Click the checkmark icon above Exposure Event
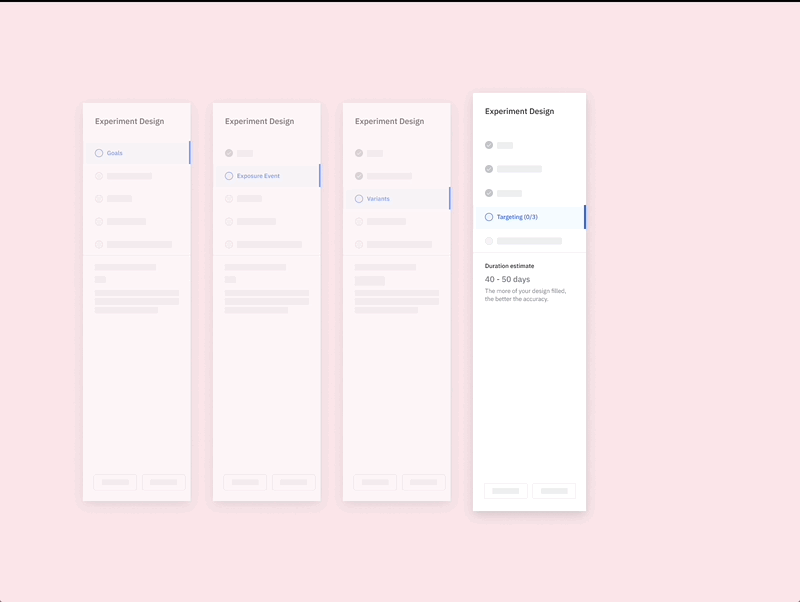Screen dimensions: 800x602 [x=229, y=153]
